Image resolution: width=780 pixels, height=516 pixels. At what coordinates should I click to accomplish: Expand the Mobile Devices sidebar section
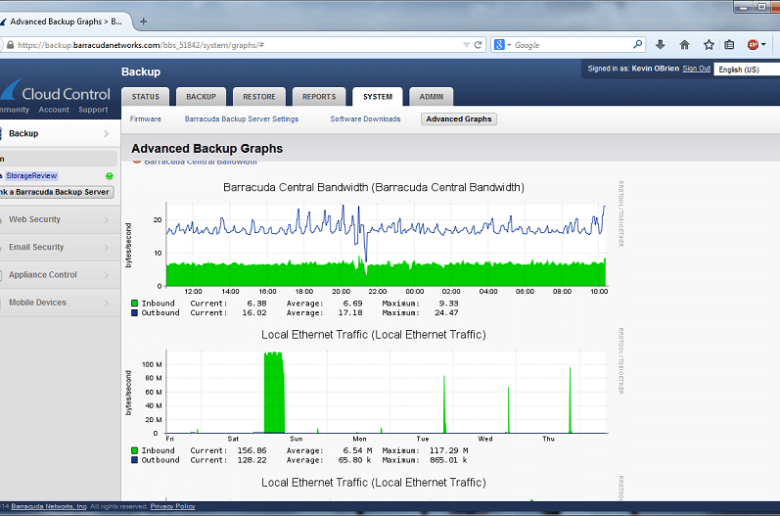click(60, 303)
